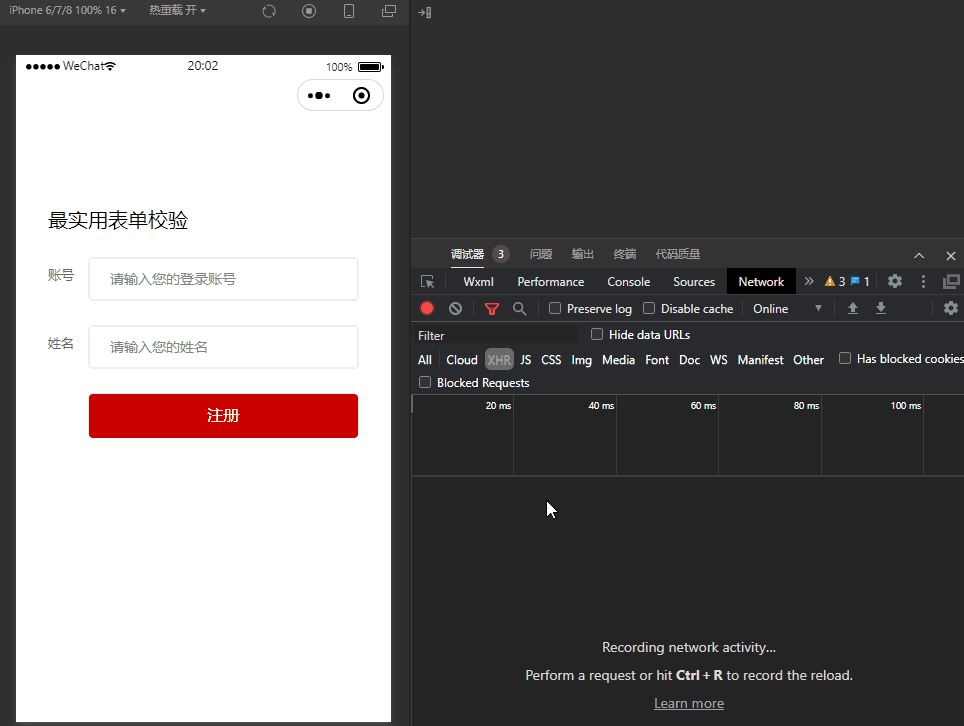Viewport: 964px width, 726px height.
Task: Activate the inspect element selector icon
Action: click(x=428, y=282)
